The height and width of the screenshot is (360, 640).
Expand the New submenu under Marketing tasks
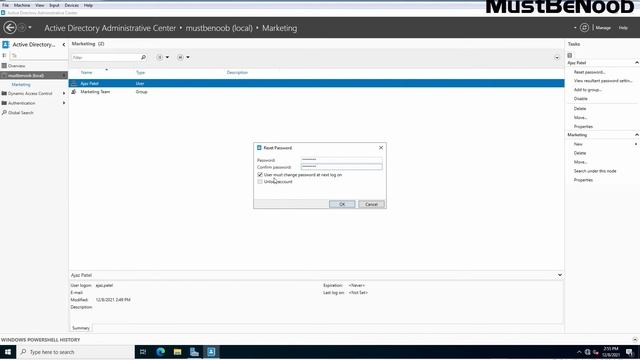[636, 144]
